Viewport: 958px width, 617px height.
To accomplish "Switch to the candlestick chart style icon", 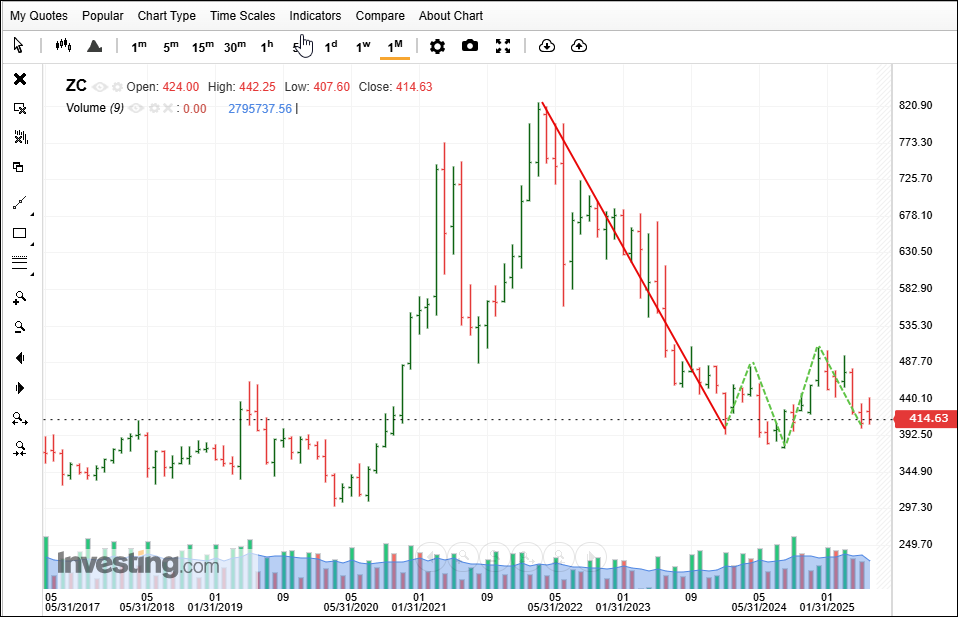I will tap(63, 45).
